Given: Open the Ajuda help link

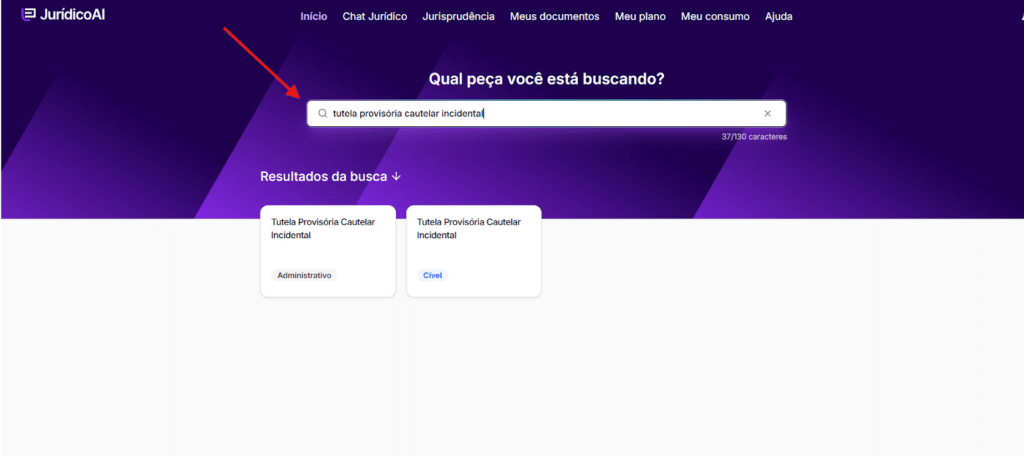Looking at the screenshot, I should 779,16.
